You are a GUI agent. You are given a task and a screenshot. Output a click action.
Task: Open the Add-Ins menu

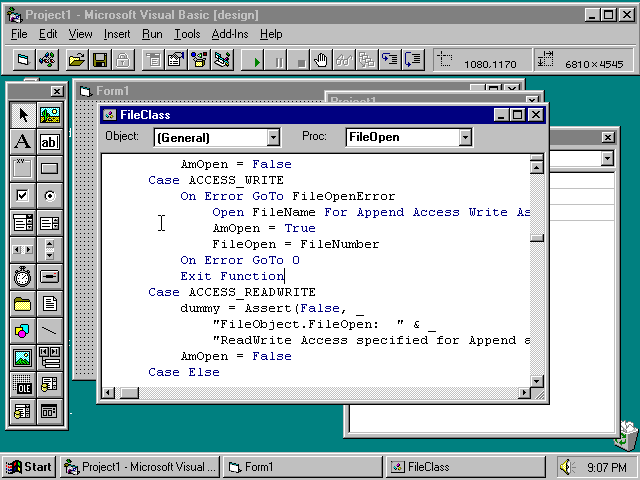(x=230, y=34)
